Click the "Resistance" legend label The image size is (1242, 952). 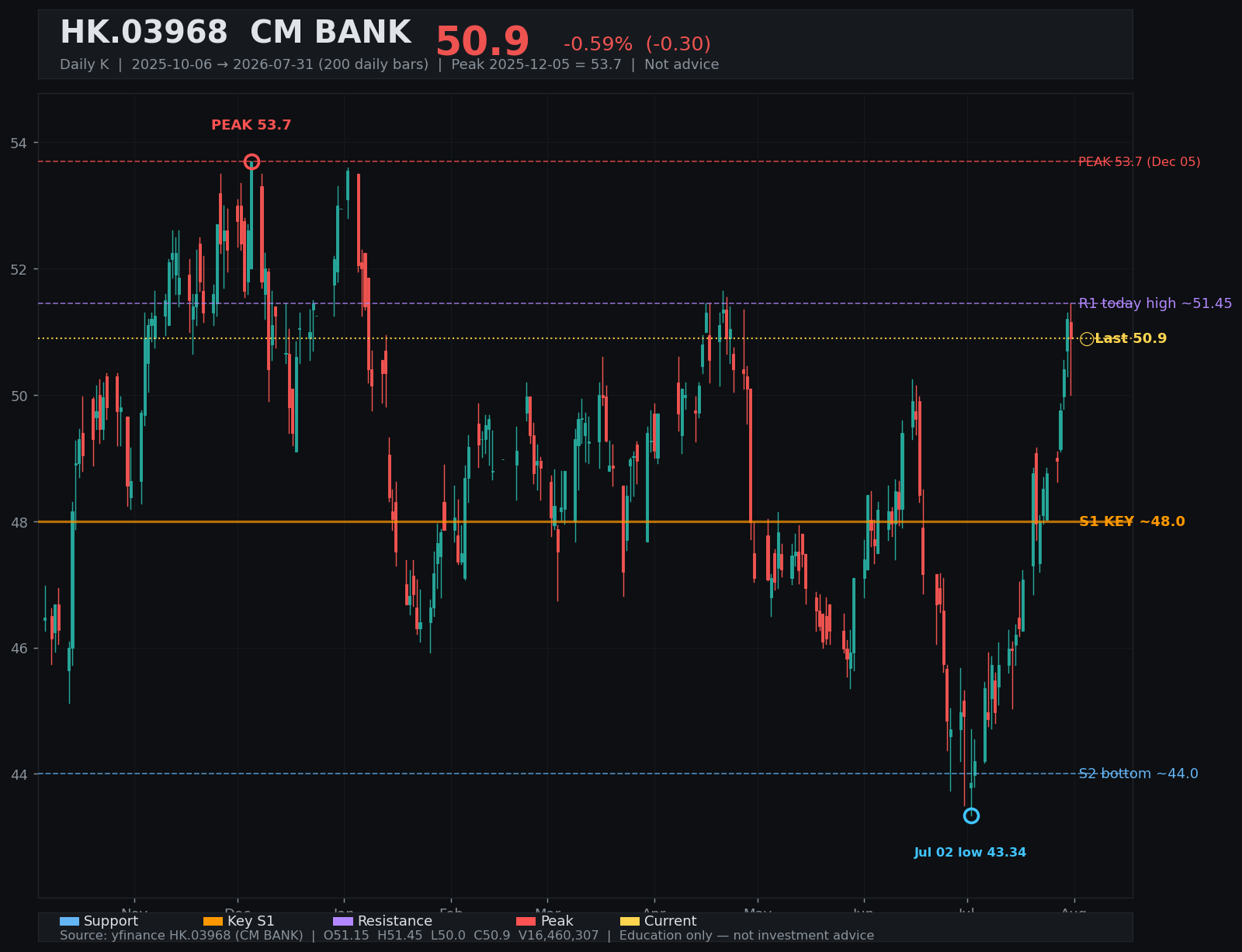395,921
